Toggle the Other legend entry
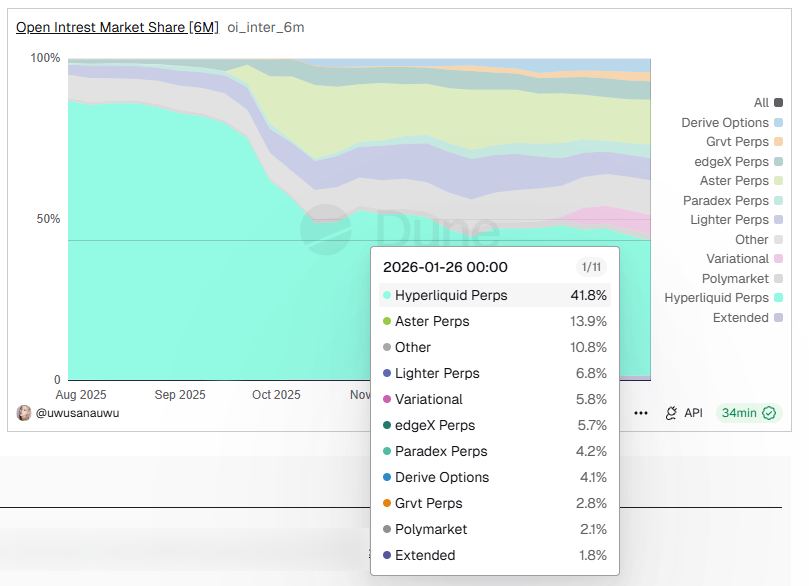Viewport: 809px width, 586px height. 758,240
